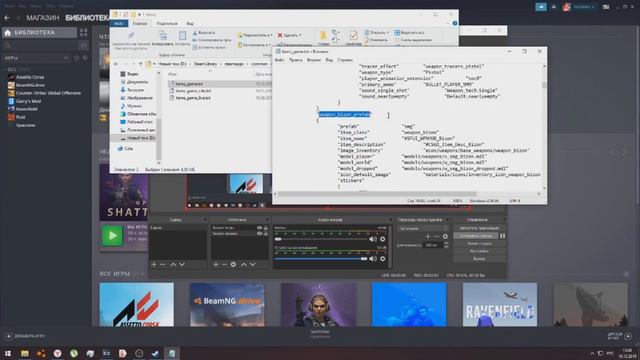Open BeamNG.drive thumbnail in Steam library
Image resolution: width=640 pixels, height=360 pixels.
[227, 304]
